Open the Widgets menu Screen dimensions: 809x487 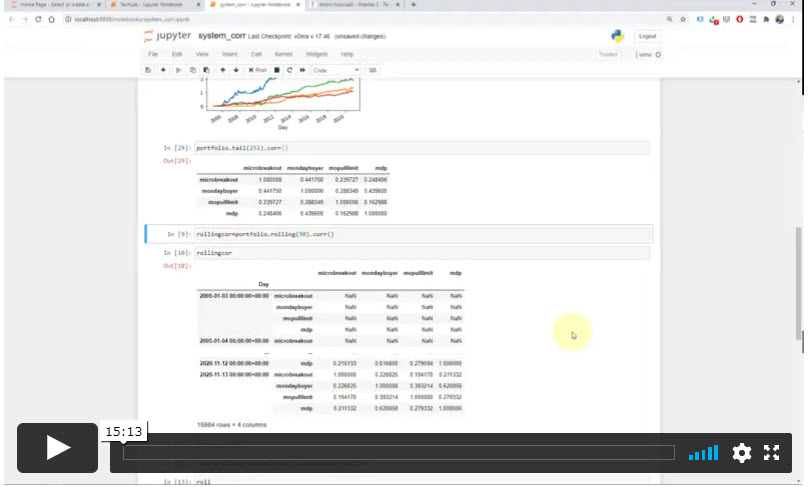pyautogui.click(x=316, y=53)
